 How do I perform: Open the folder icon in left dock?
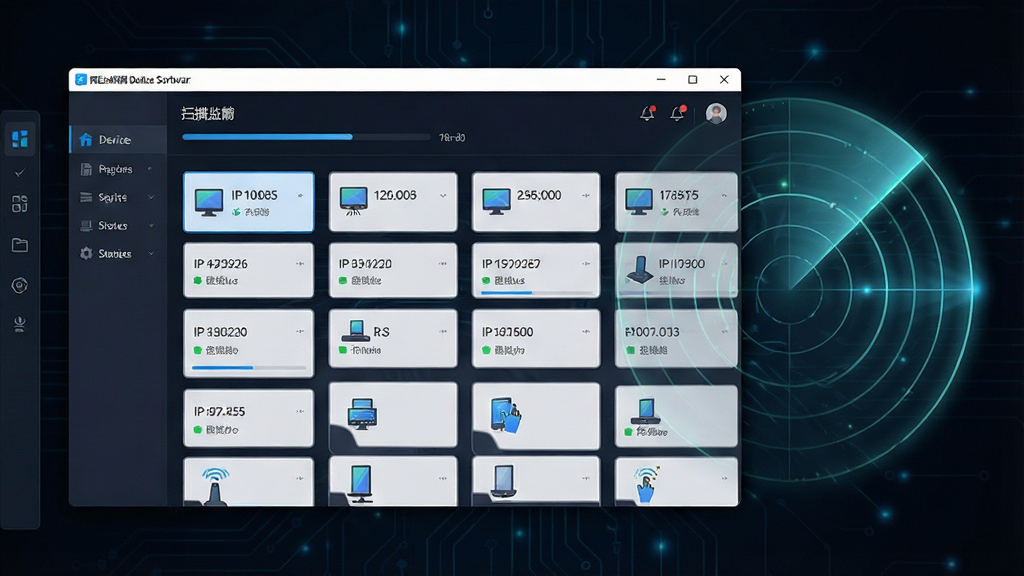coord(20,245)
